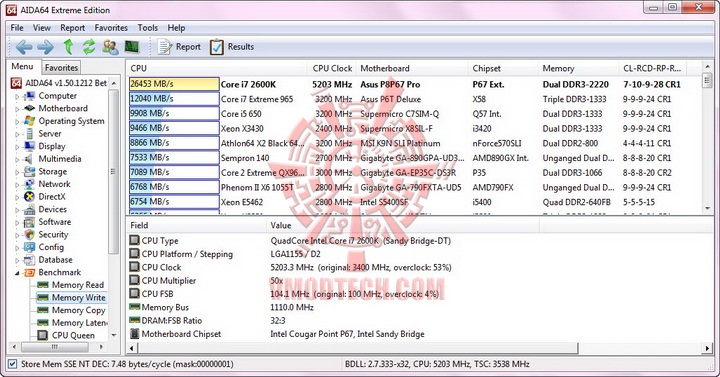Select Computer in the tree
The width and height of the screenshot is (720, 377).
point(57,96)
